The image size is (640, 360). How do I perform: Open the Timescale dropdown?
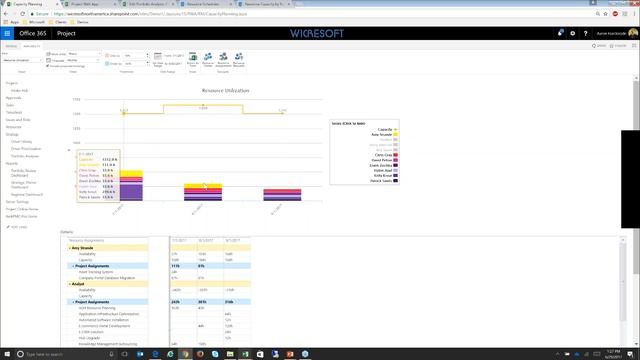coord(83,60)
